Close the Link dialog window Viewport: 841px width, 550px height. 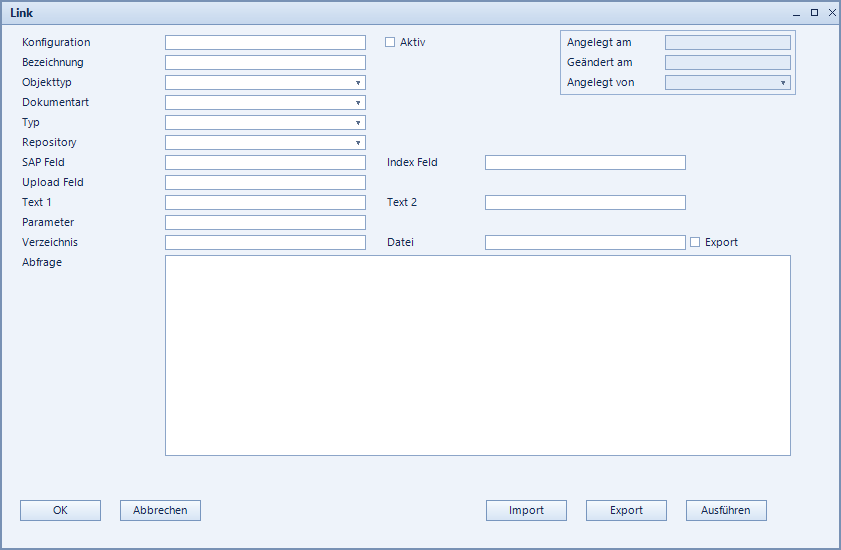pyautogui.click(x=832, y=12)
